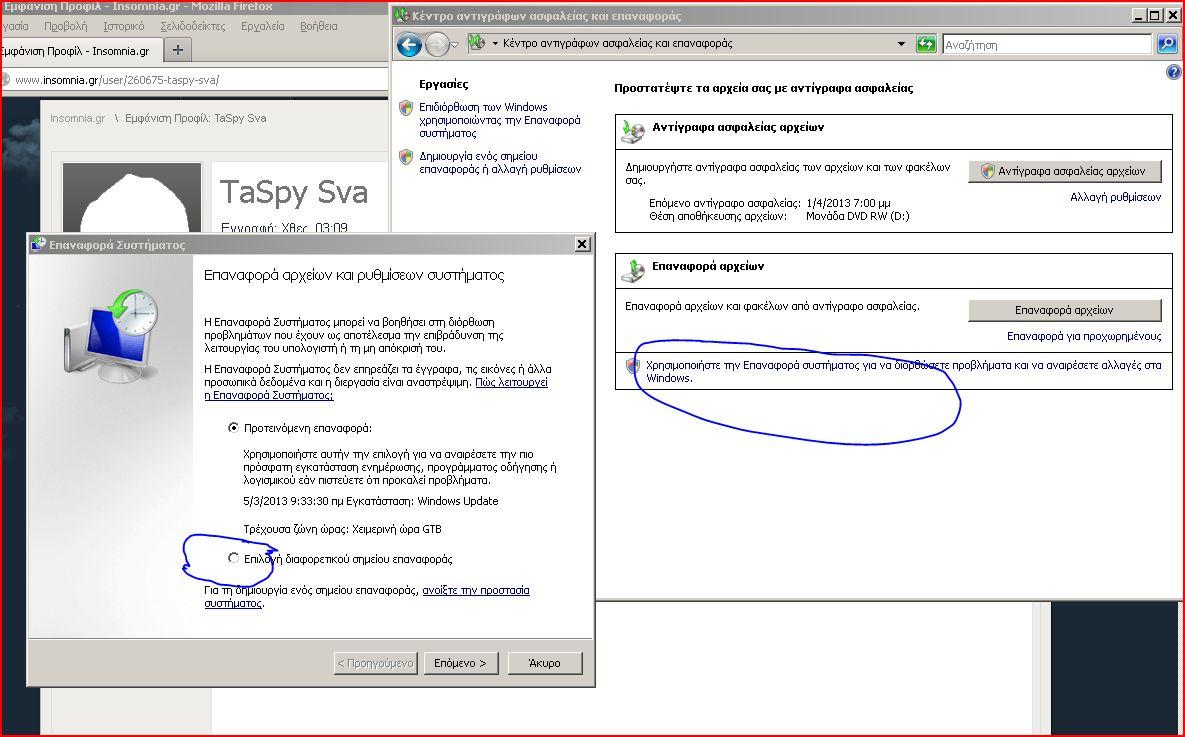Click Επαναφορά αρχείων section icon
This screenshot has width=1185, height=737.
click(x=632, y=270)
